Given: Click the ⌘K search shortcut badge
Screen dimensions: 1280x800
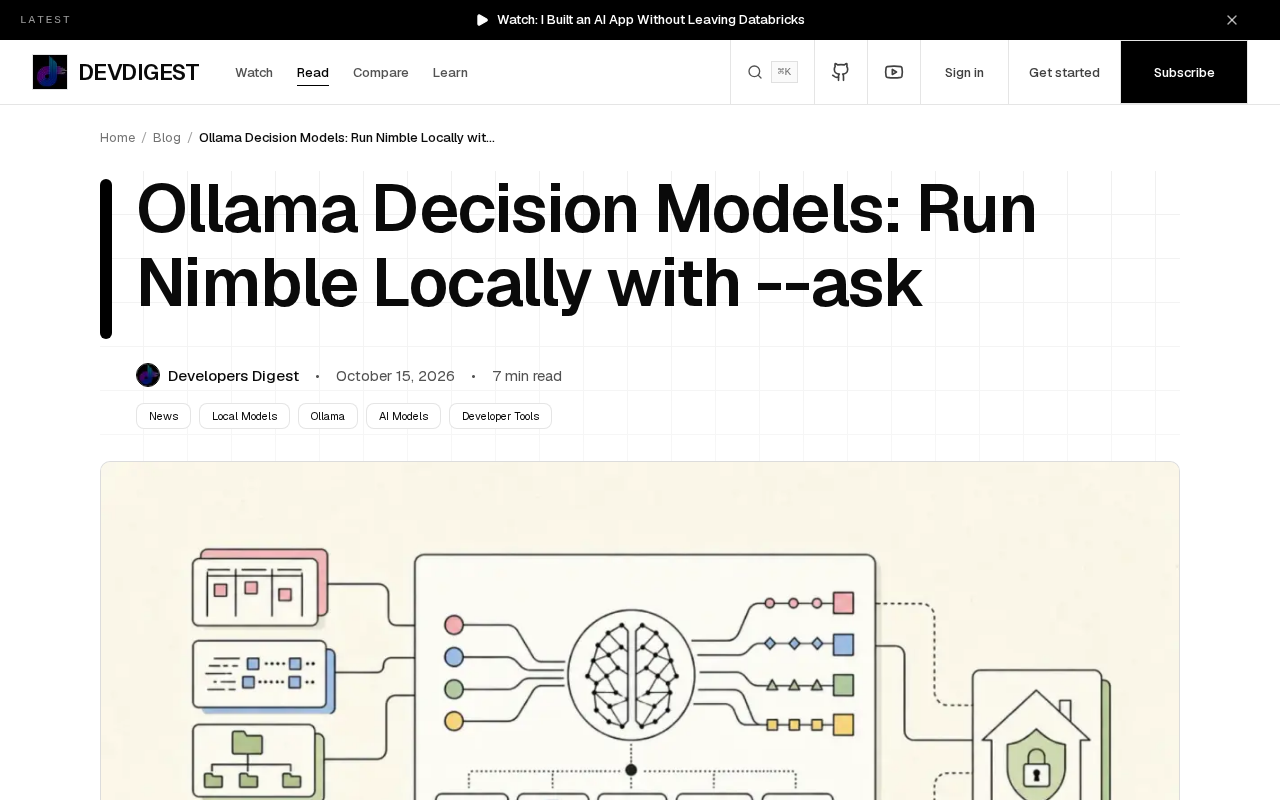Looking at the screenshot, I should point(784,72).
